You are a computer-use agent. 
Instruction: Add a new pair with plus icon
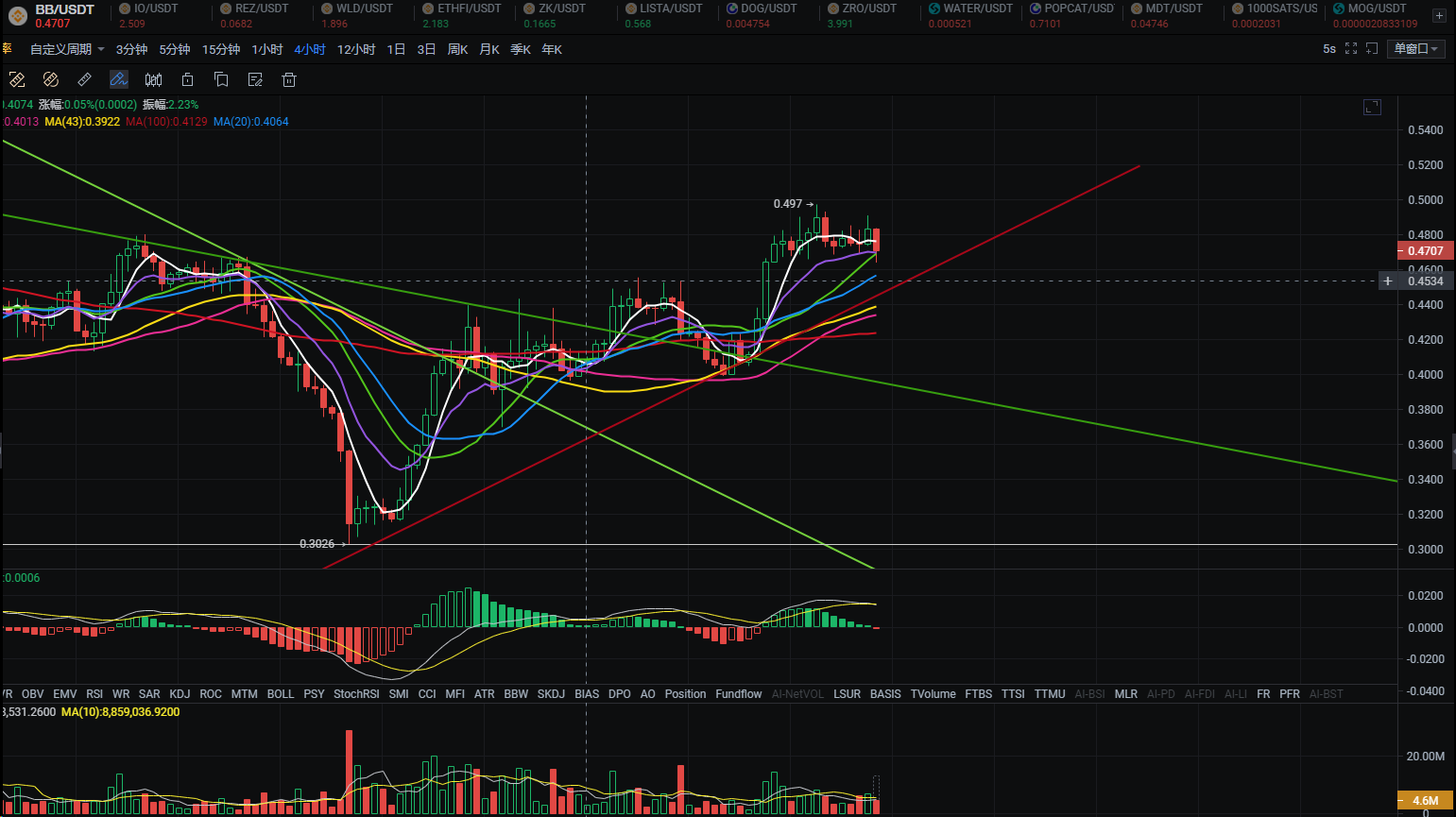tap(1439, 16)
